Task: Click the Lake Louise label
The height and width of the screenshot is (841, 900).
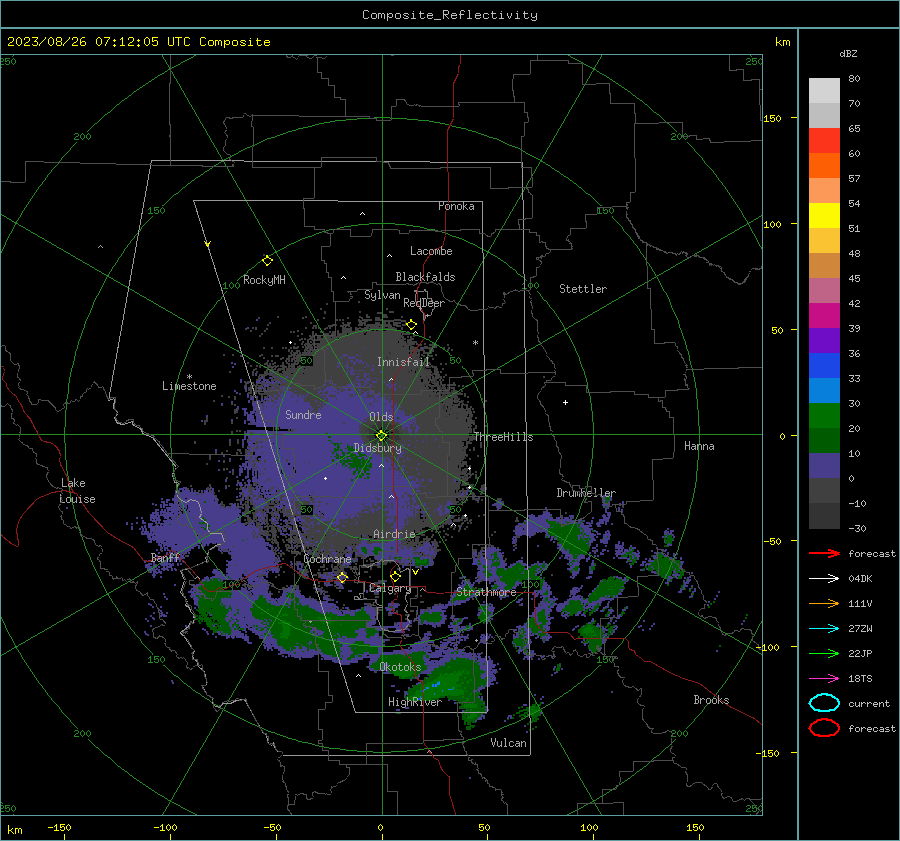Action: 77,491
